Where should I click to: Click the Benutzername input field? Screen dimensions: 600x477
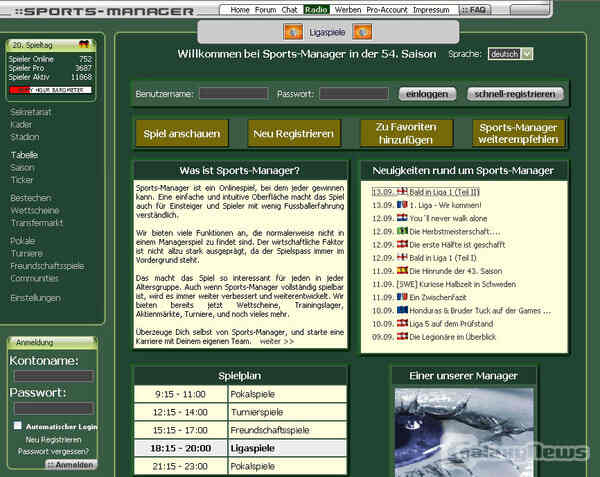click(233, 94)
